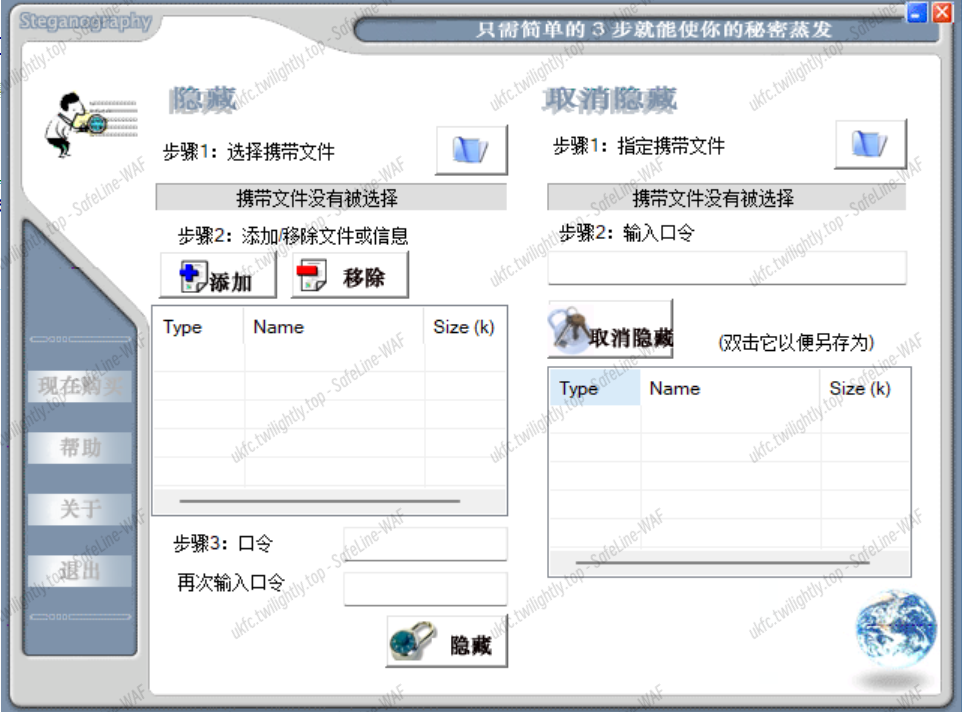
Task: Click 退出 (Exit) sidebar button
Action: coord(81,571)
